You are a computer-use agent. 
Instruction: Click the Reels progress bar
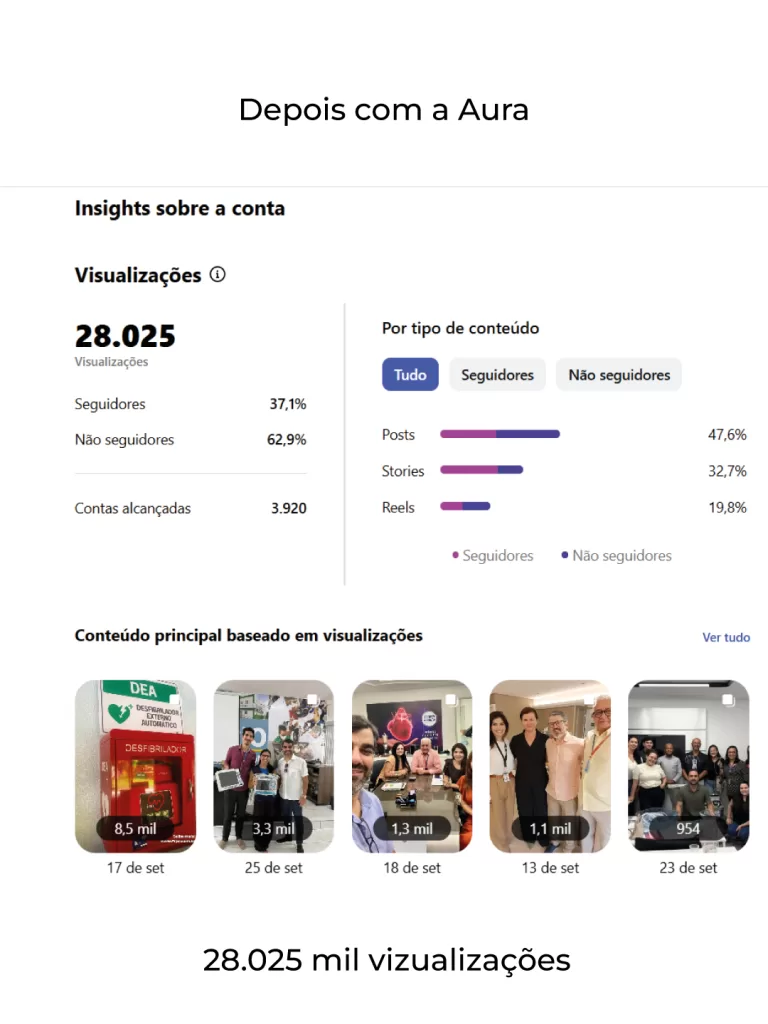pyautogui.click(x=465, y=506)
